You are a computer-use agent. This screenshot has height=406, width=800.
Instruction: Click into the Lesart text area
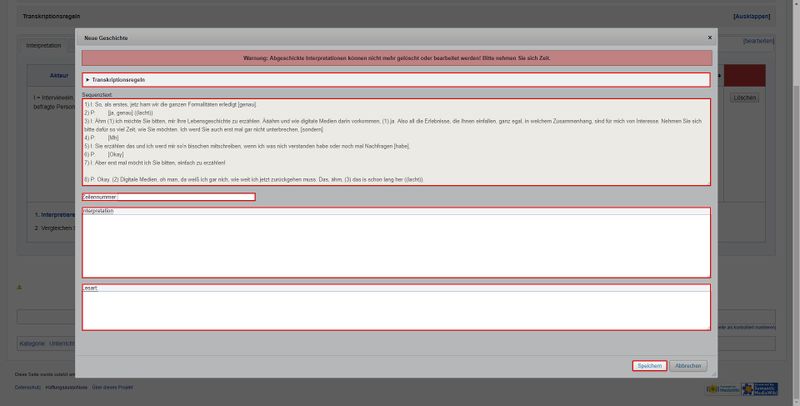396,310
